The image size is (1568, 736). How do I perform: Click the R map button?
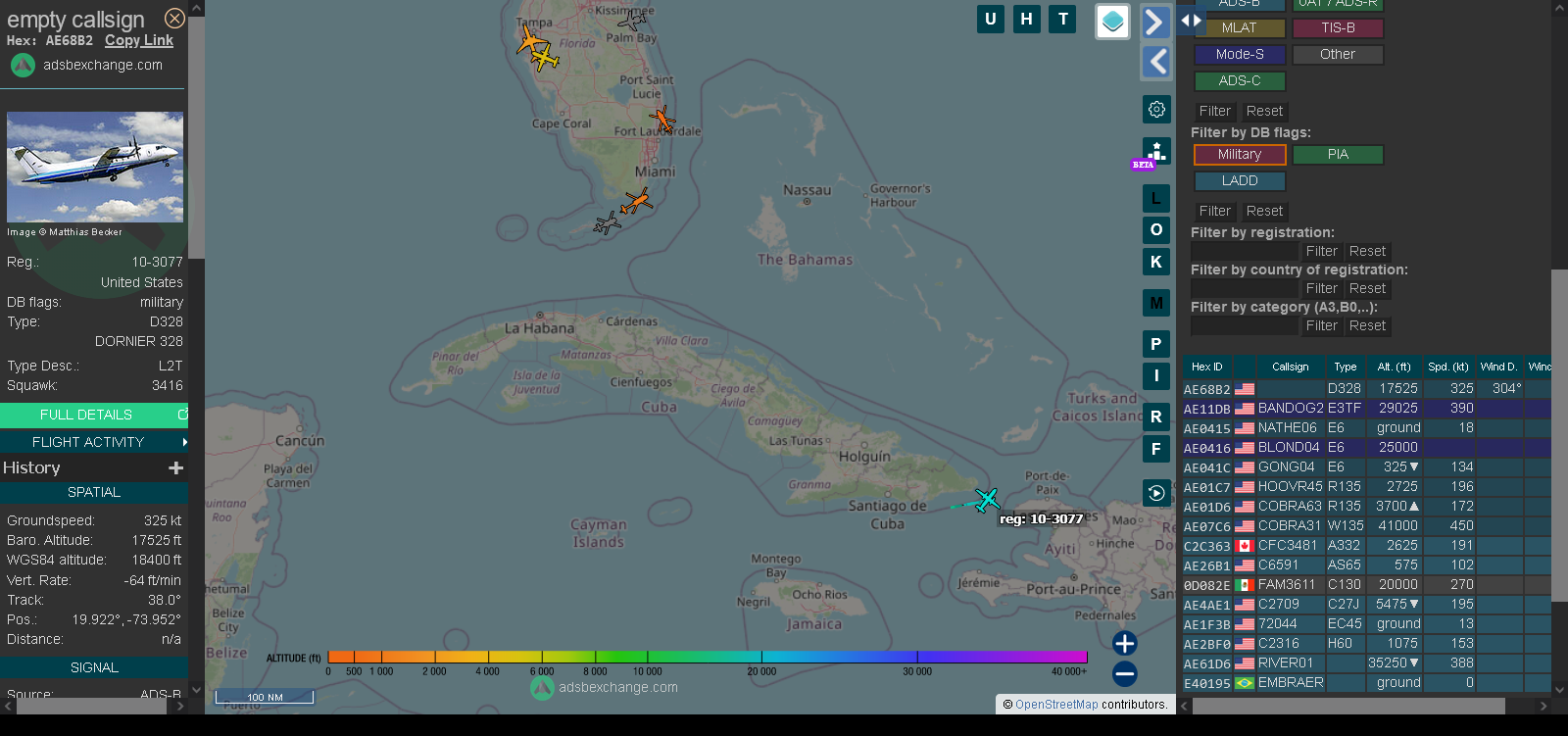pos(1156,417)
